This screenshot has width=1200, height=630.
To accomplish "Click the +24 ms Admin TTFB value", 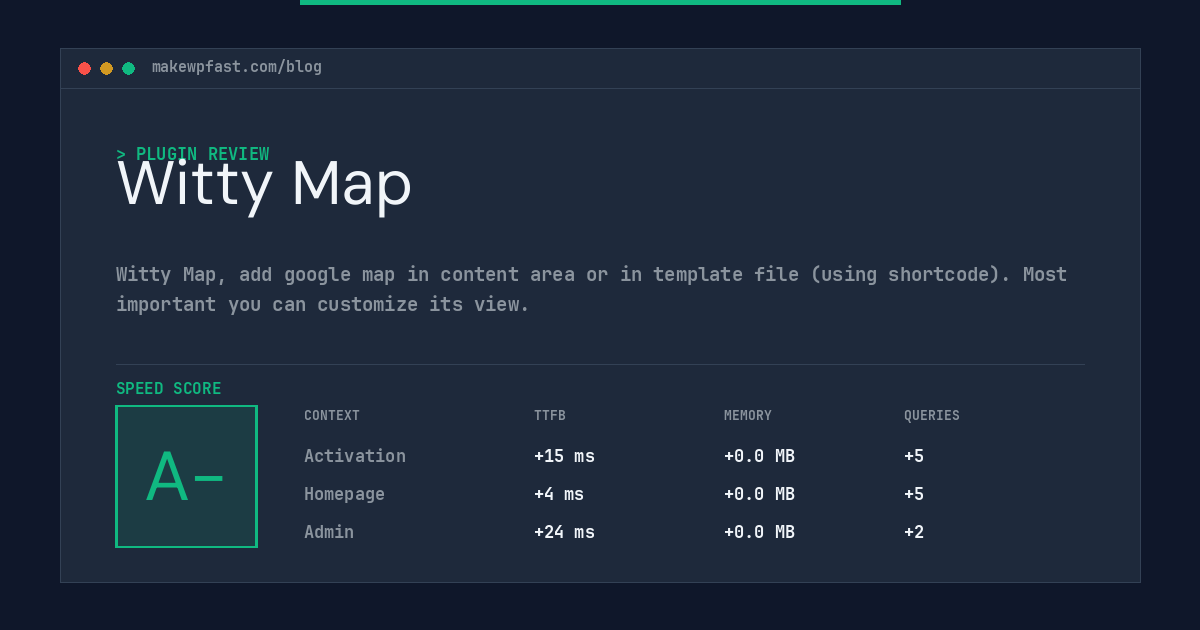I will 564,532.
